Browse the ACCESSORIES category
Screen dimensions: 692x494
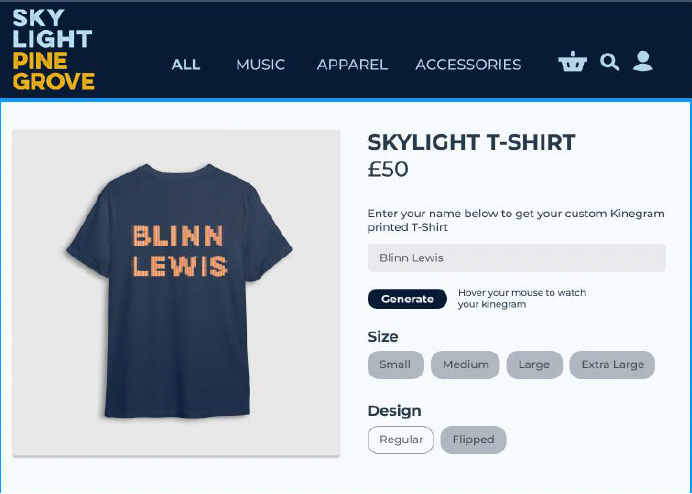click(x=468, y=64)
